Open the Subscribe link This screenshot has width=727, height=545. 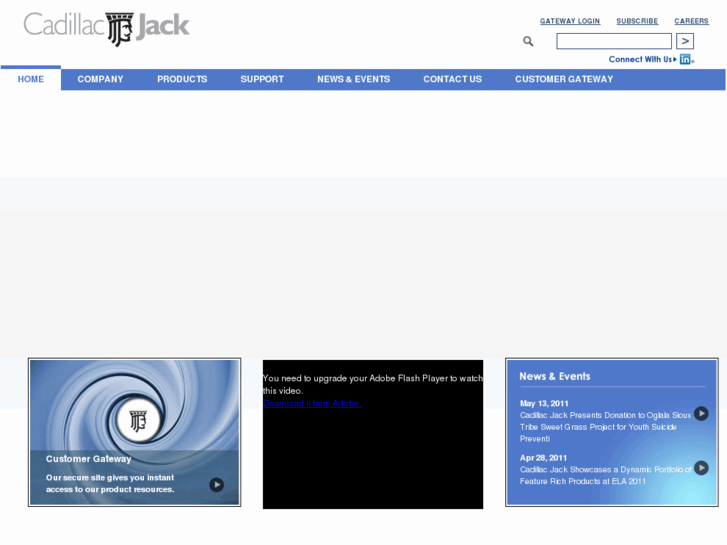click(x=637, y=21)
